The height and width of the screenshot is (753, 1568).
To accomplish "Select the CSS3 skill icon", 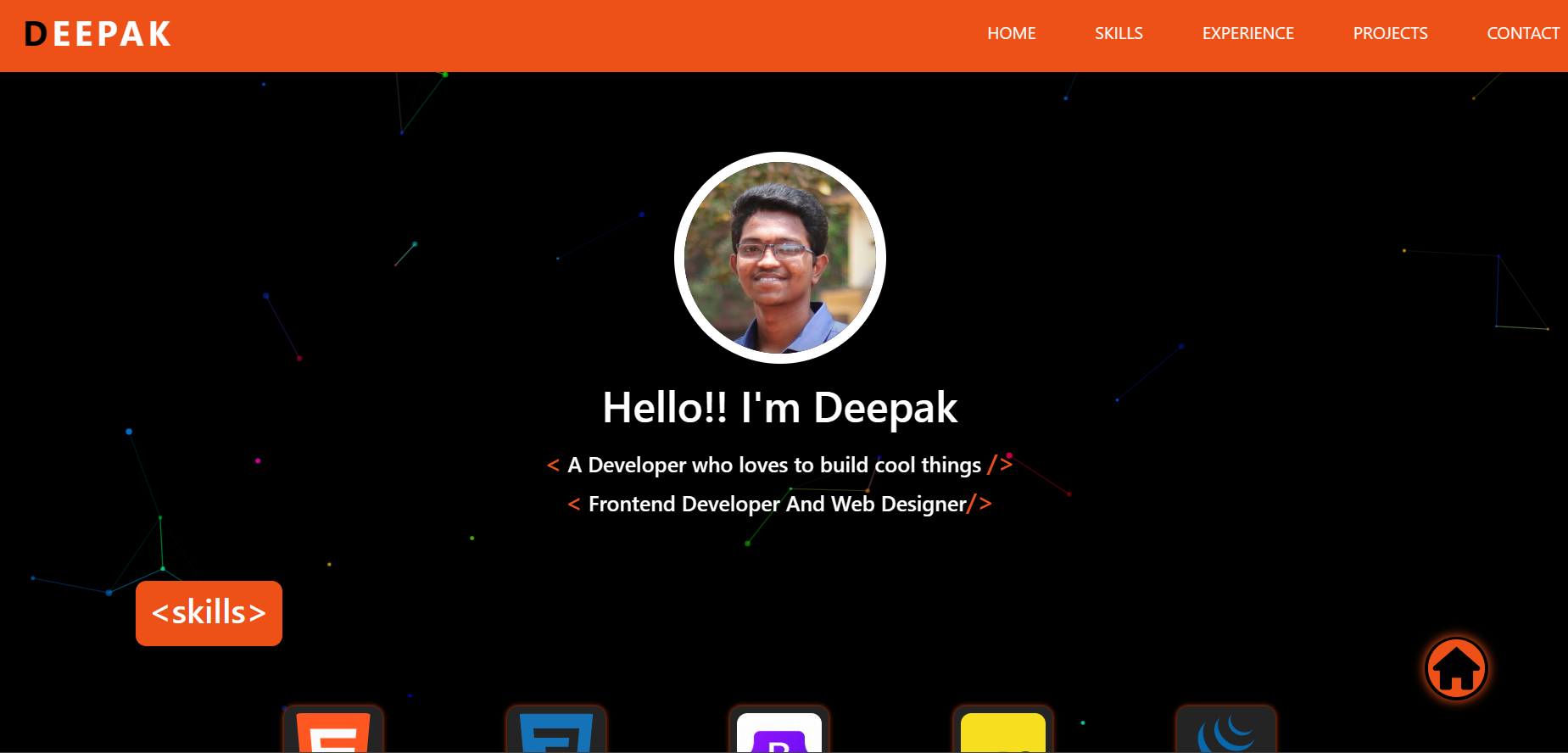I will pyautogui.click(x=556, y=729).
